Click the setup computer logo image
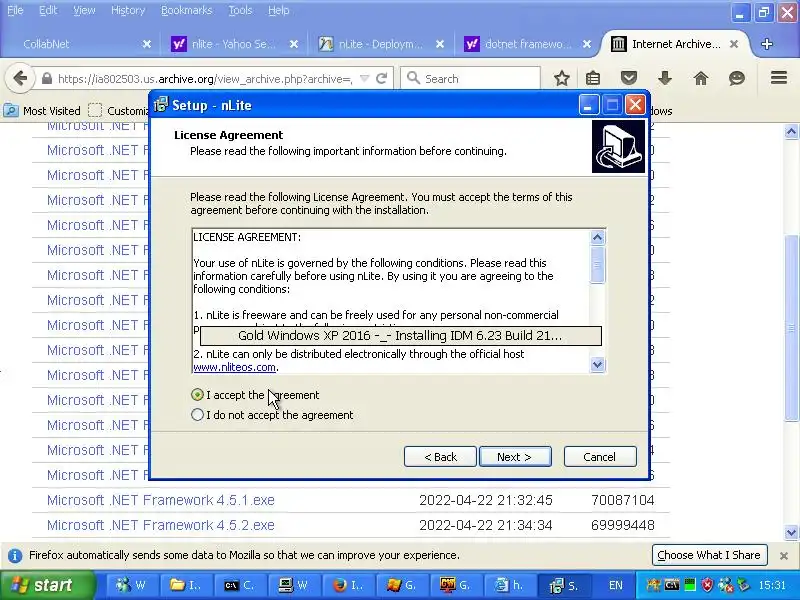The width and height of the screenshot is (800, 600). pos(618,146)
